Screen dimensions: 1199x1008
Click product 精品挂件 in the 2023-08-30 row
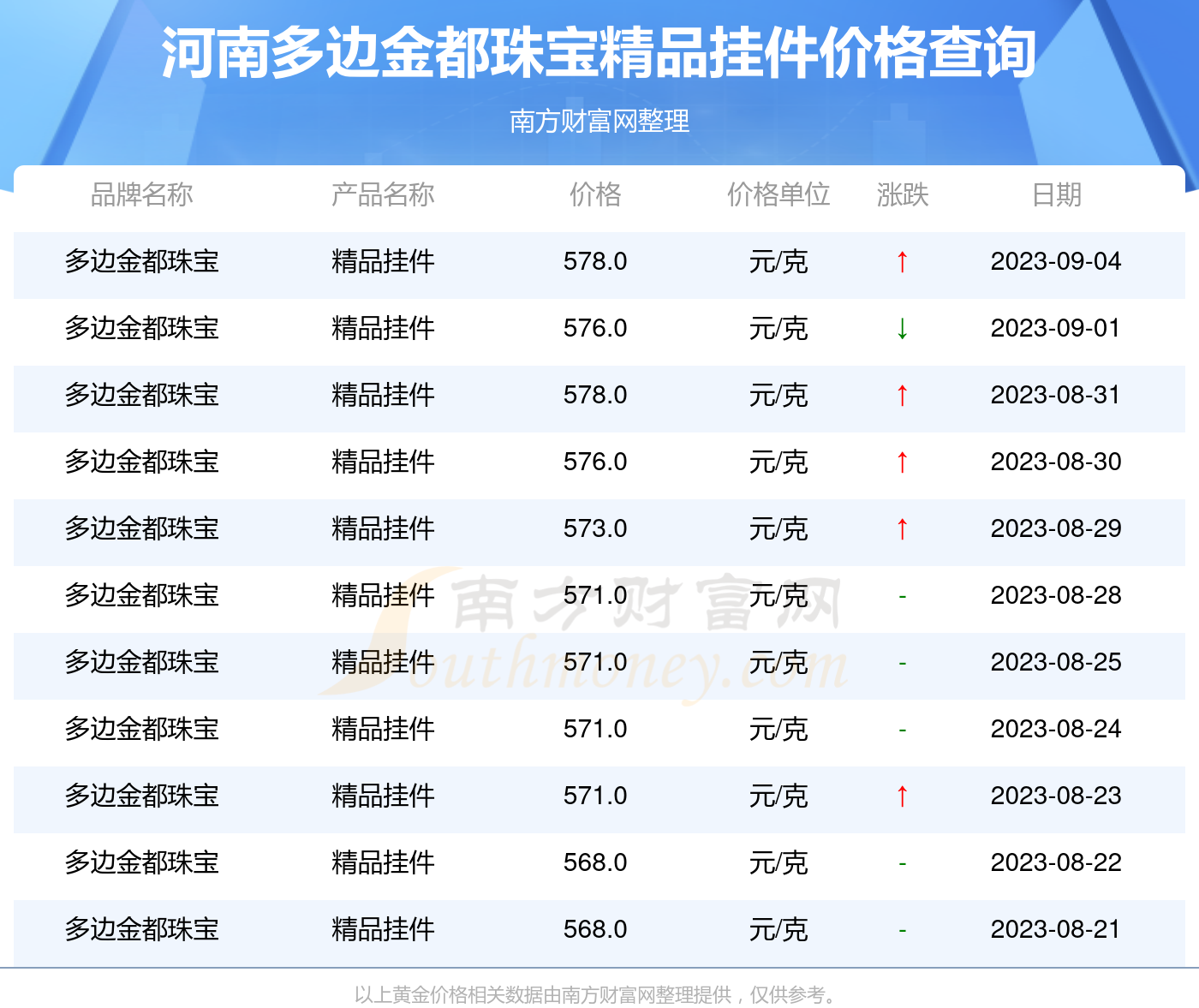(x=383, y=462)
